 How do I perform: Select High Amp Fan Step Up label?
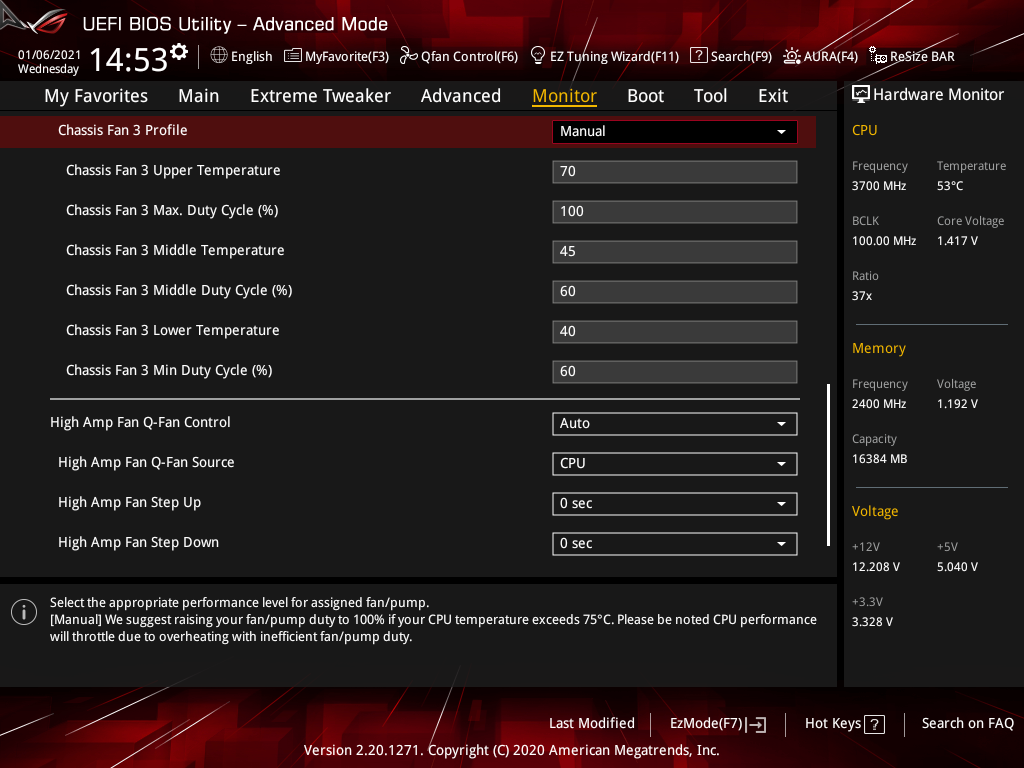point(129,502)
